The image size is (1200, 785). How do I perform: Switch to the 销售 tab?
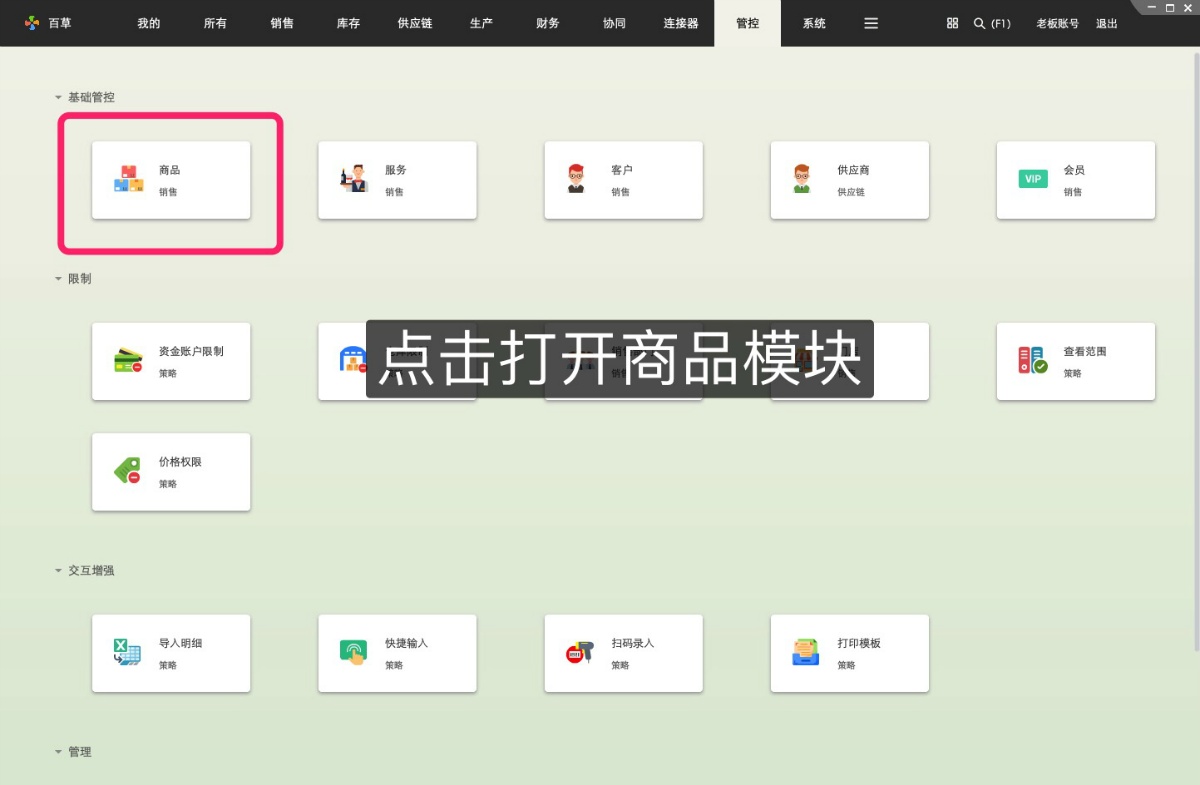click(x=282, y=23)
